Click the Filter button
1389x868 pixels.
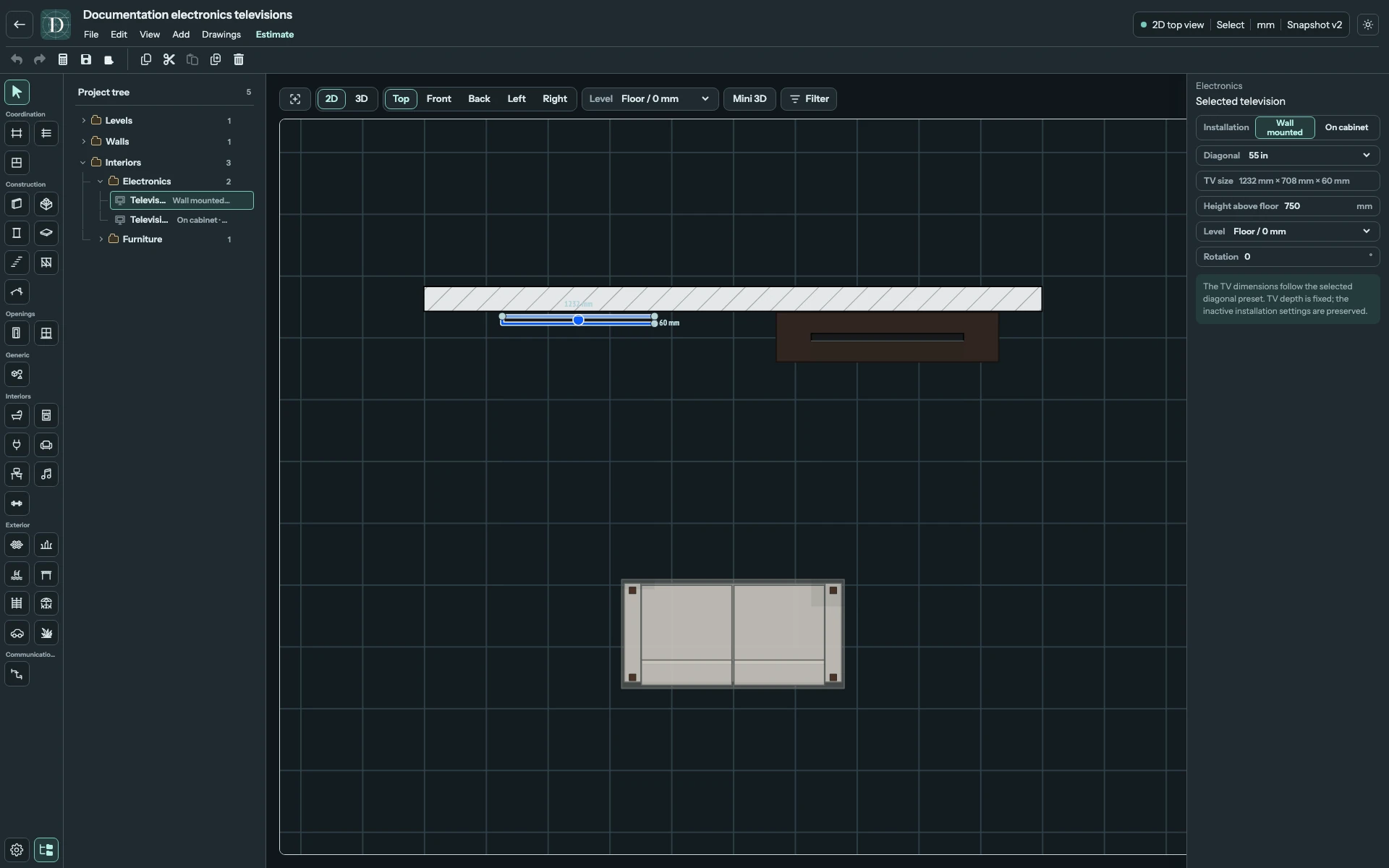click(809, 99)
